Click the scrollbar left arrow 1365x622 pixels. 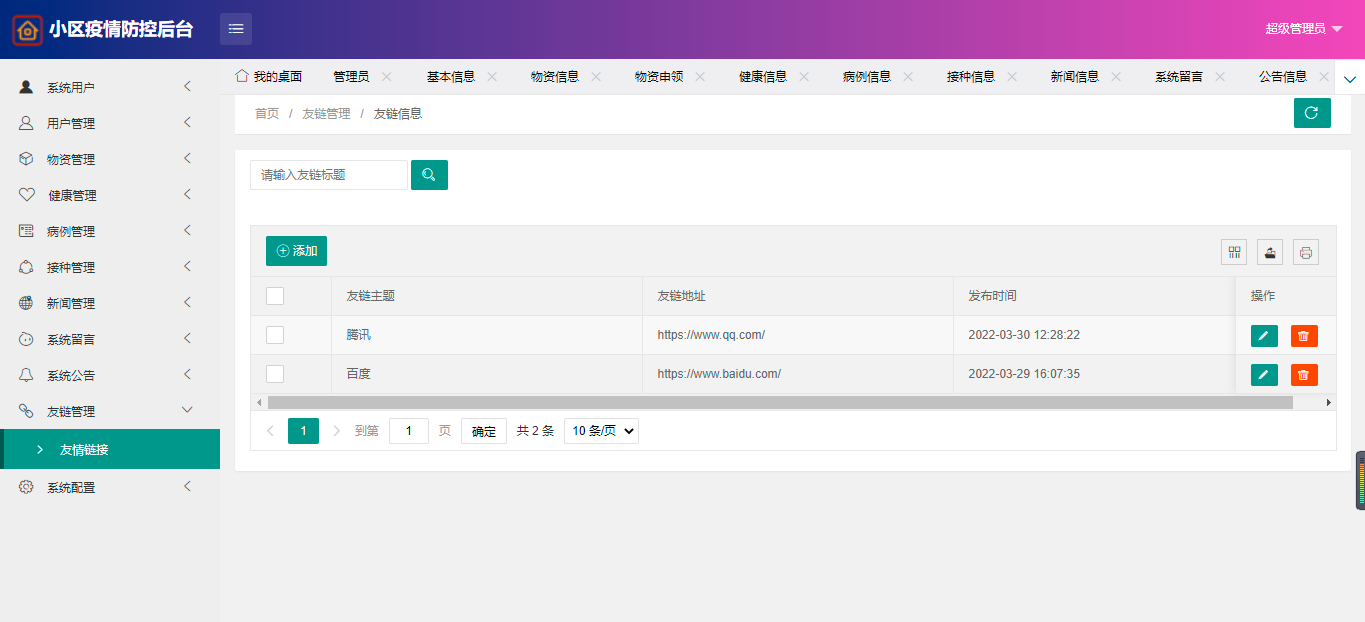coord(259,402)
